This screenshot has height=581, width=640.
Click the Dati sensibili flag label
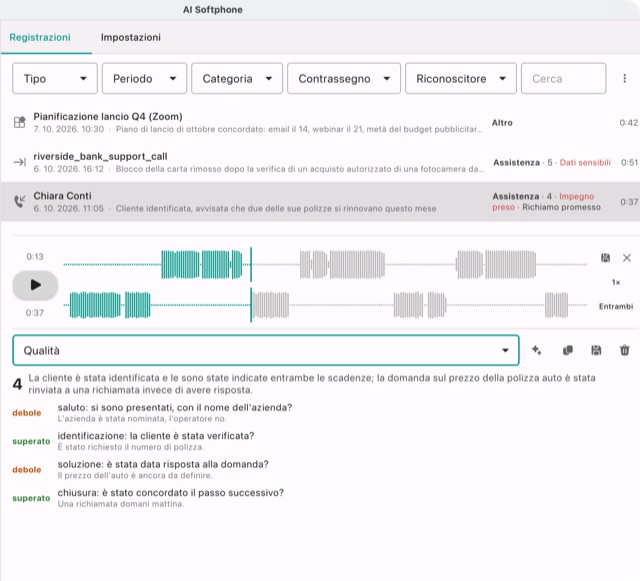(585, 163)
